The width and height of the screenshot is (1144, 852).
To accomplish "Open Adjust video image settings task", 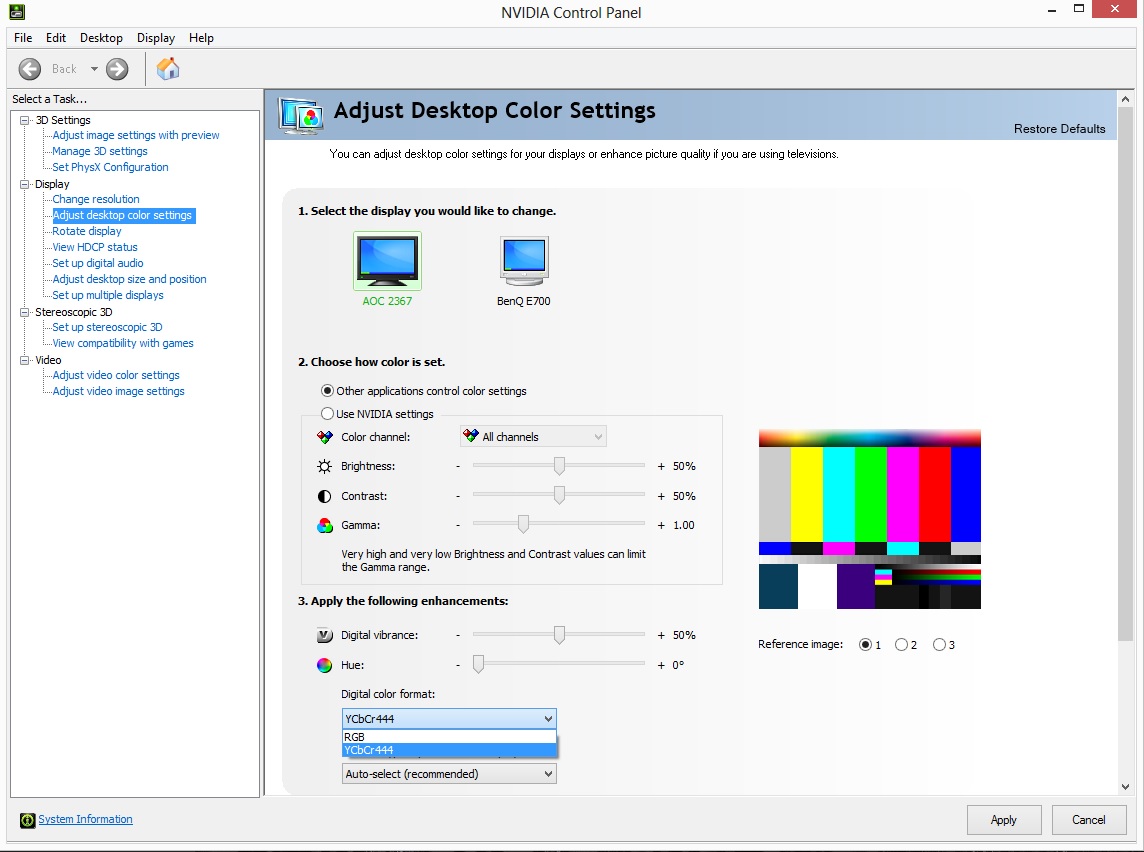I will coord(118,392).
